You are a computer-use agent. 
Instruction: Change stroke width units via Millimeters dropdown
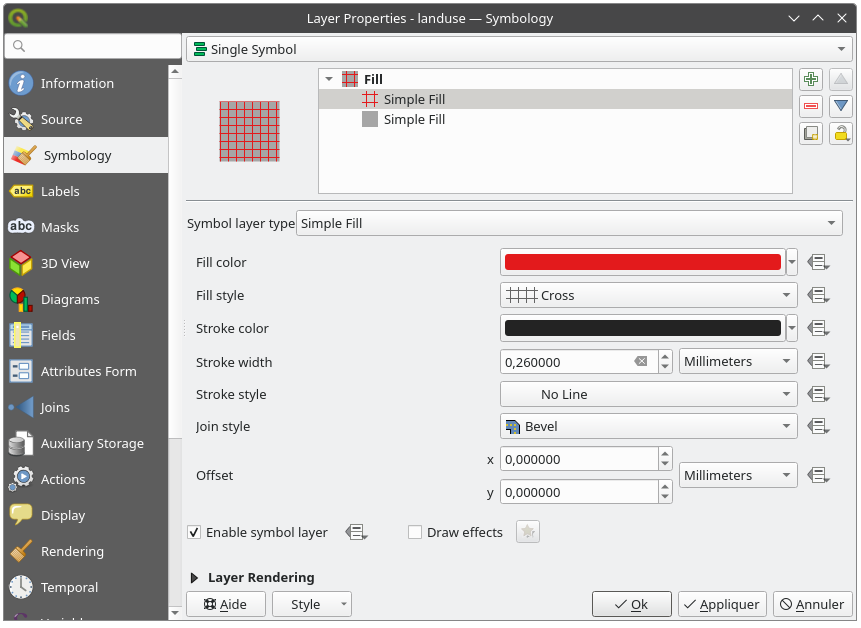coord(737,361)
